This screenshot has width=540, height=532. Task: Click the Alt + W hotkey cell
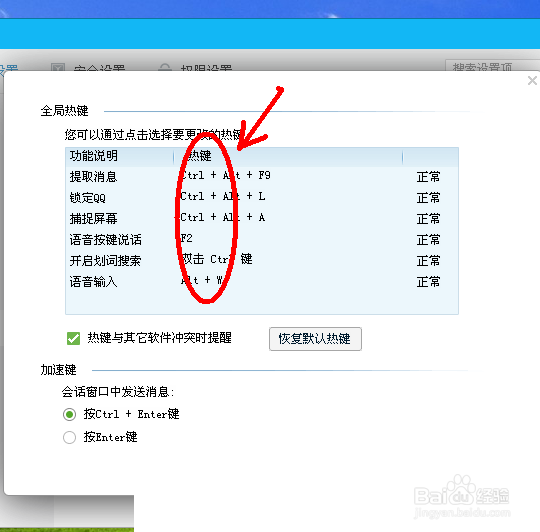click(202, 280)
